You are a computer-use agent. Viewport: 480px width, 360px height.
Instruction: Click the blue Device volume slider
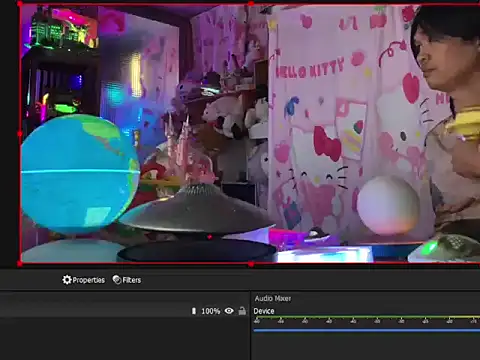coord(367,330)
